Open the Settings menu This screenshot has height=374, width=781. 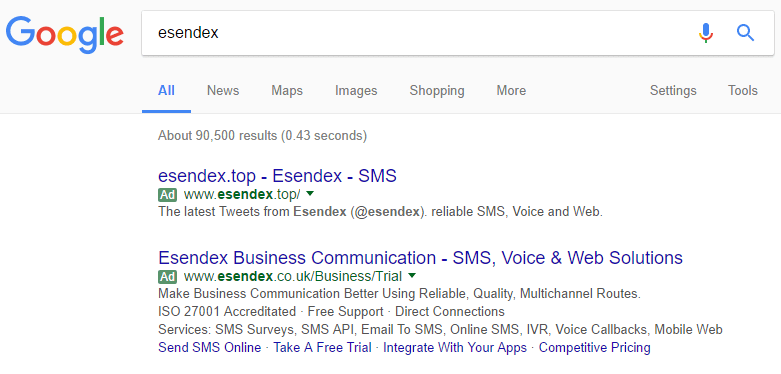coord(673,91)
